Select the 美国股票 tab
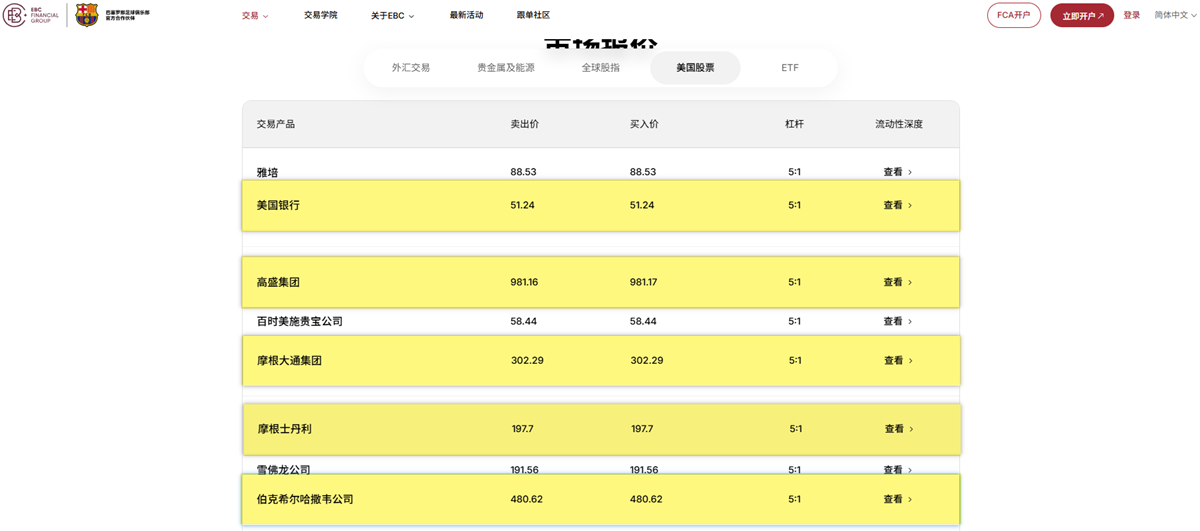 [695, 68]
